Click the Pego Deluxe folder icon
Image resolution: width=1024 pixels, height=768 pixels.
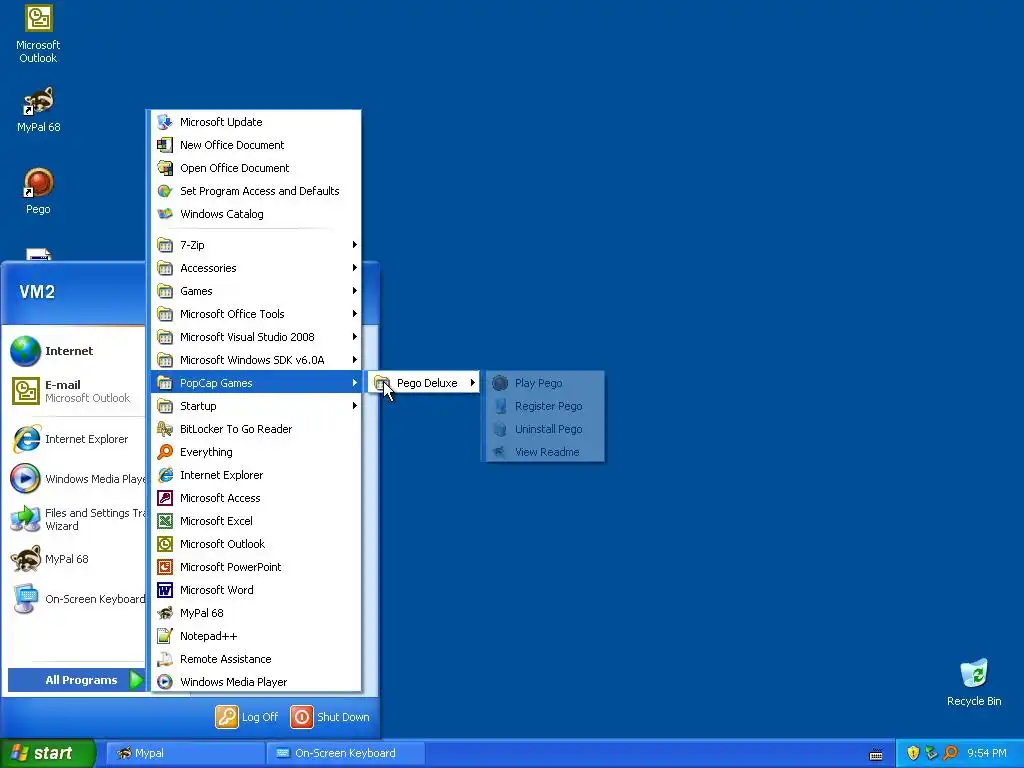pos(382,383)
